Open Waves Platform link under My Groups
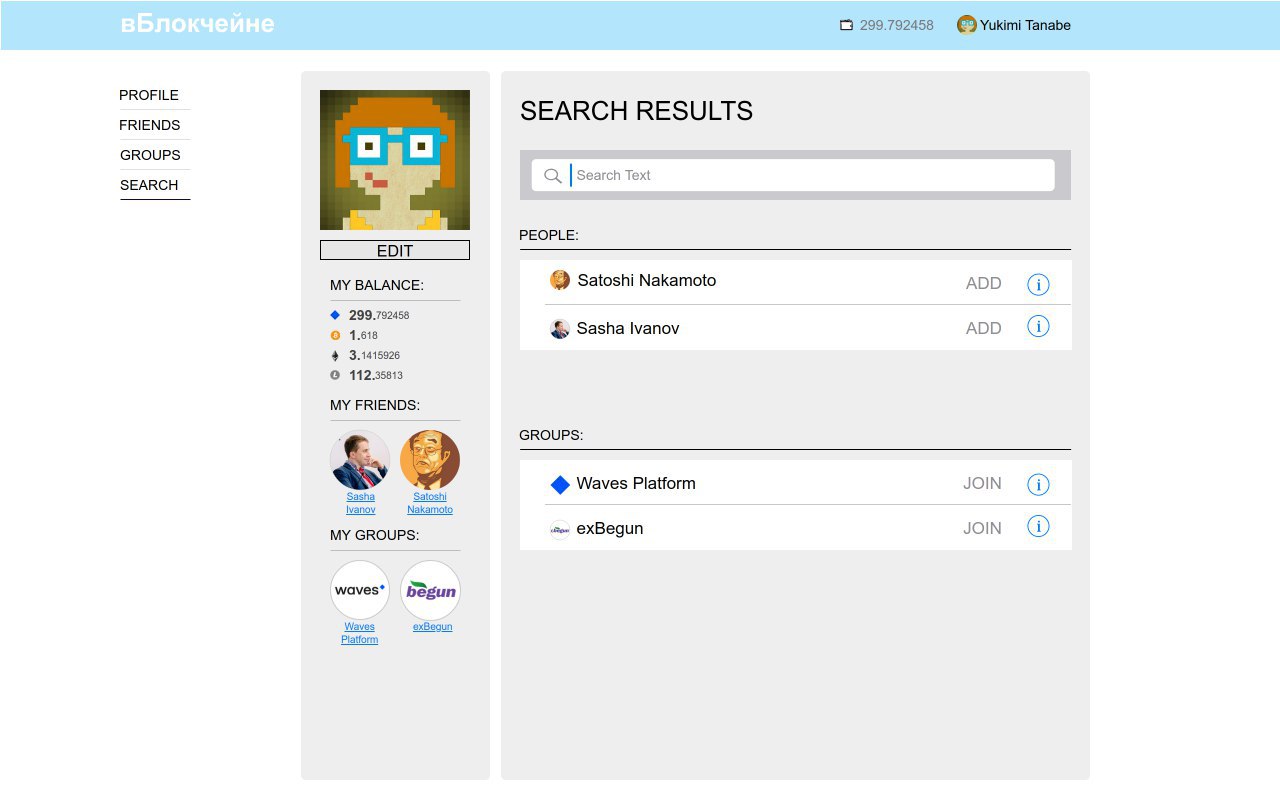 (360, 633)
